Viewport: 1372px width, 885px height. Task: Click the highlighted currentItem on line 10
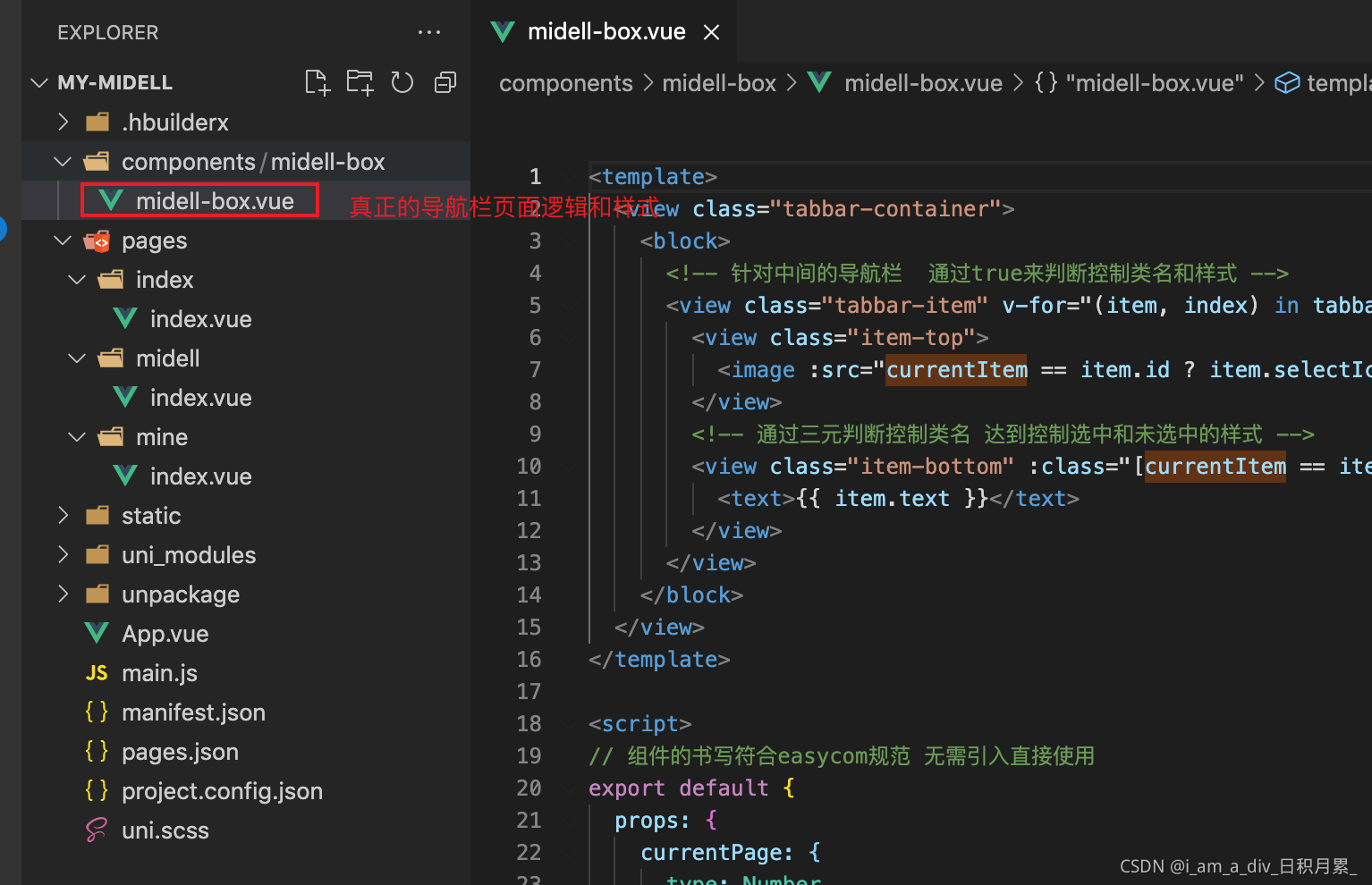pos(1215,466)
